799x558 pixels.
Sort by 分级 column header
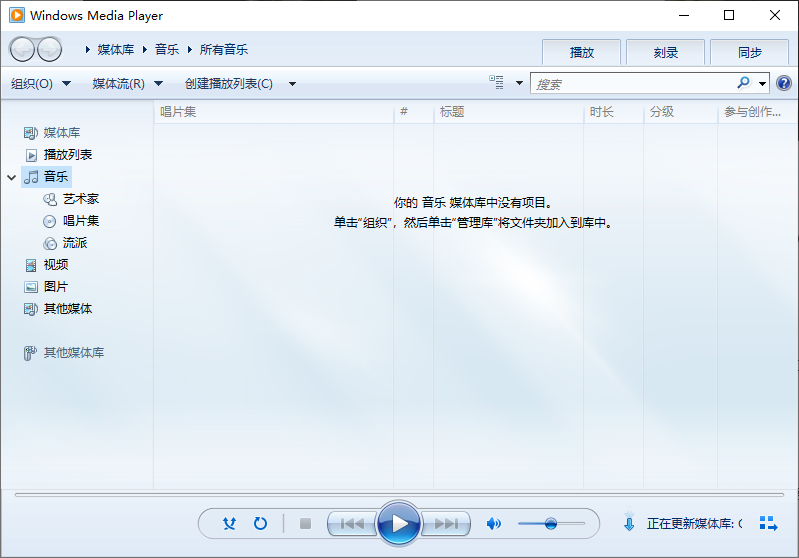tap(680, 112)
